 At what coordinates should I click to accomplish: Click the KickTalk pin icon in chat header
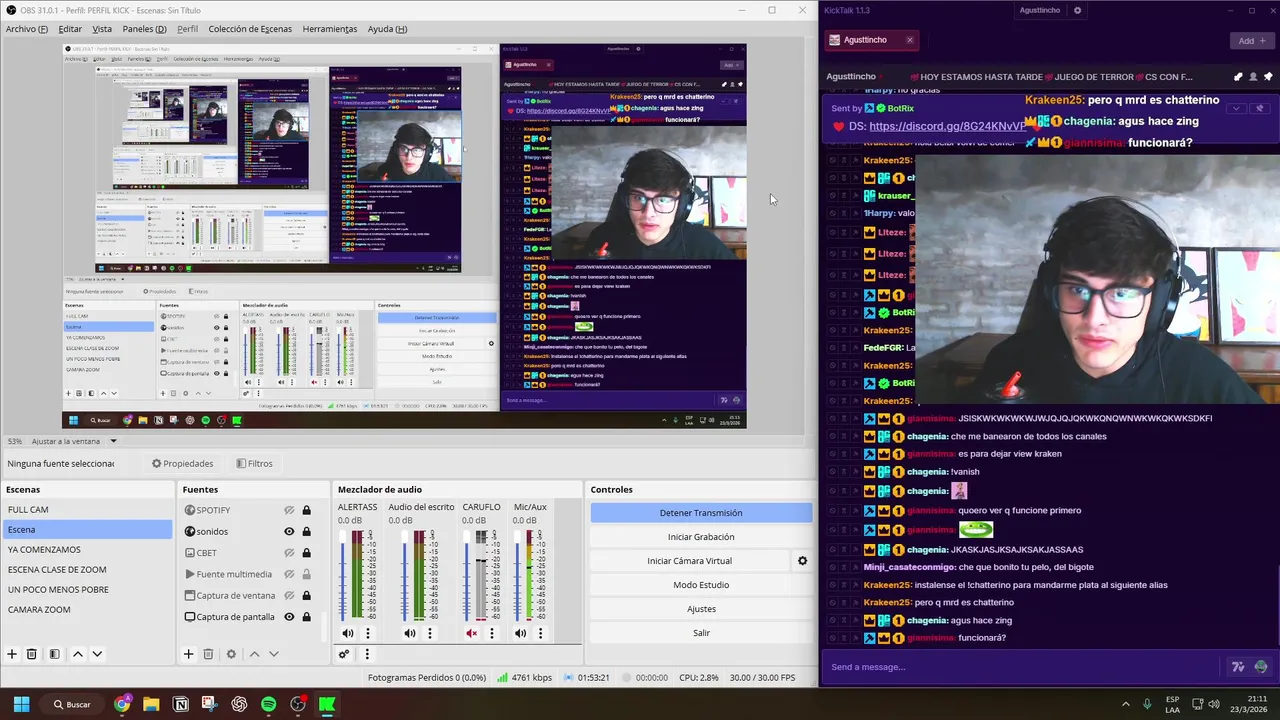click(x=1268, y=76)
